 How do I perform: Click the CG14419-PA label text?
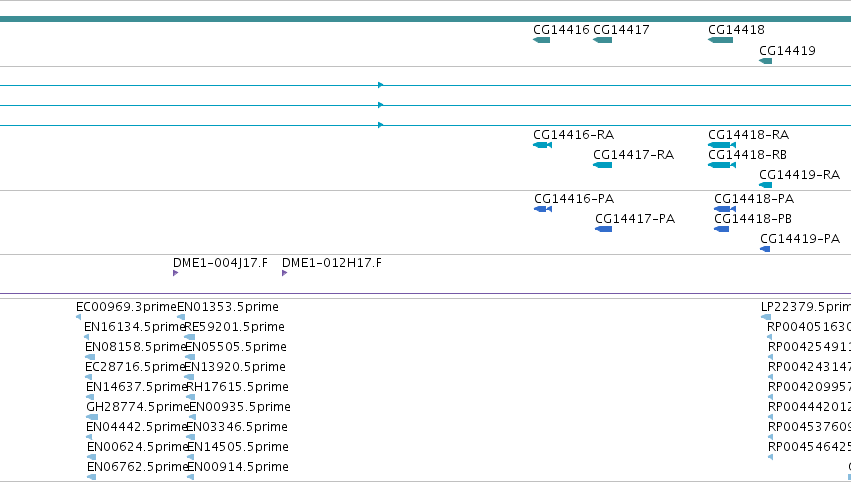click(x=800, y=239)
